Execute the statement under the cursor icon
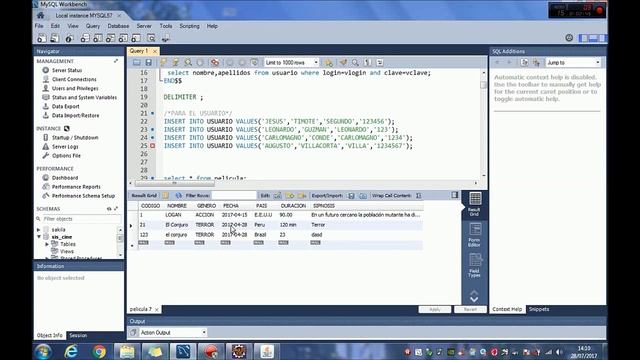 click(x=176, y=62)
